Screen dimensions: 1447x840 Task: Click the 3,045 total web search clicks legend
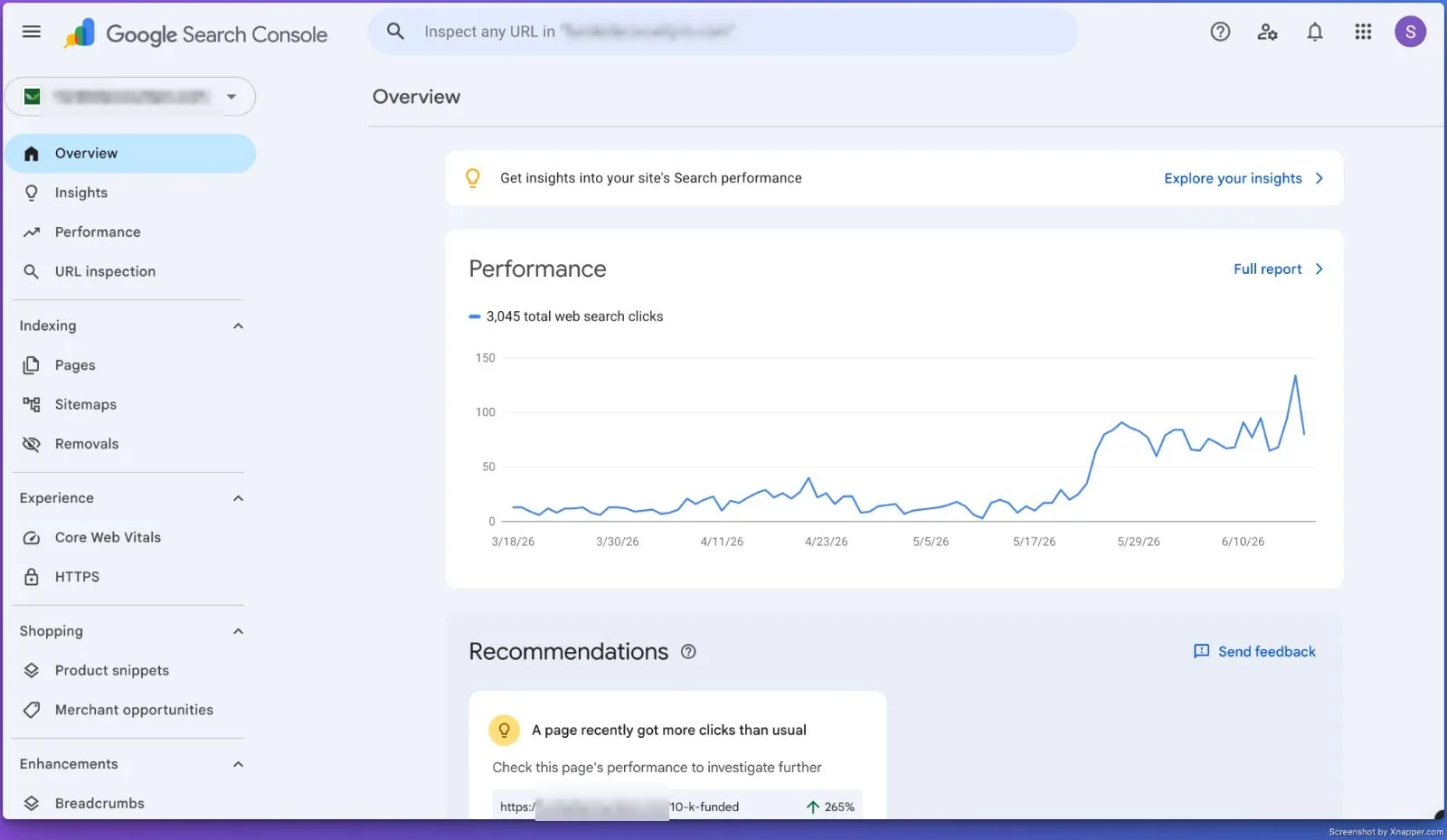pyautogui.click(x=566, y=316)
